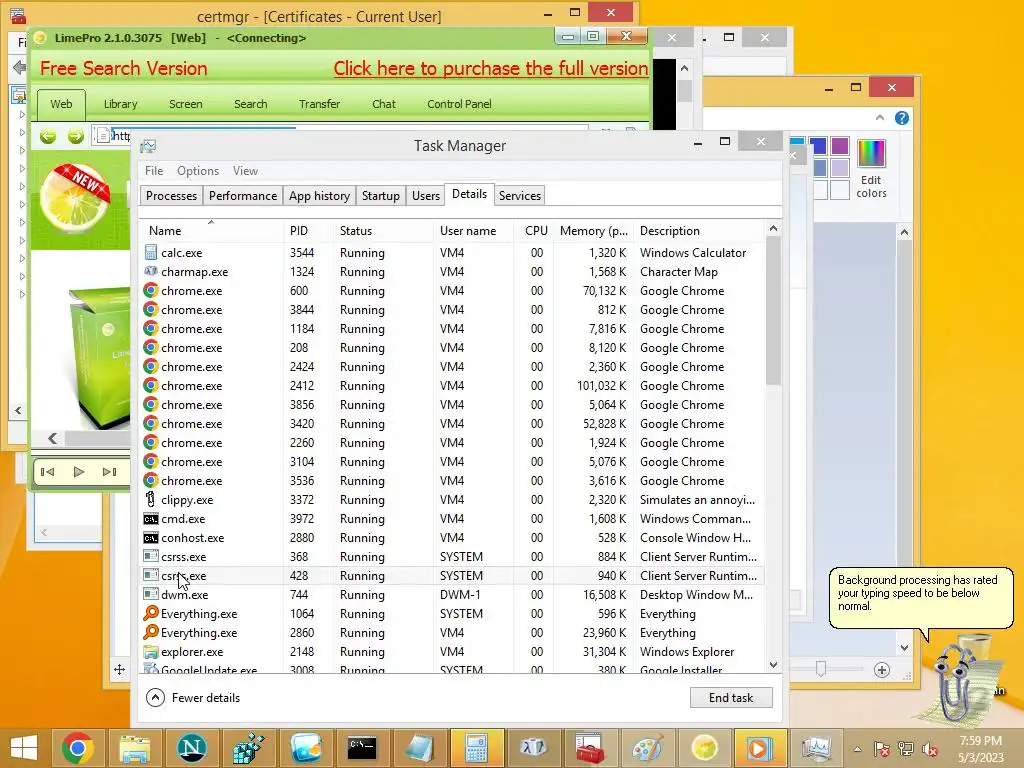Switch to the Users tab
Image resolution: width=1024 pixels, height=768 pixels.
[426, 195]
